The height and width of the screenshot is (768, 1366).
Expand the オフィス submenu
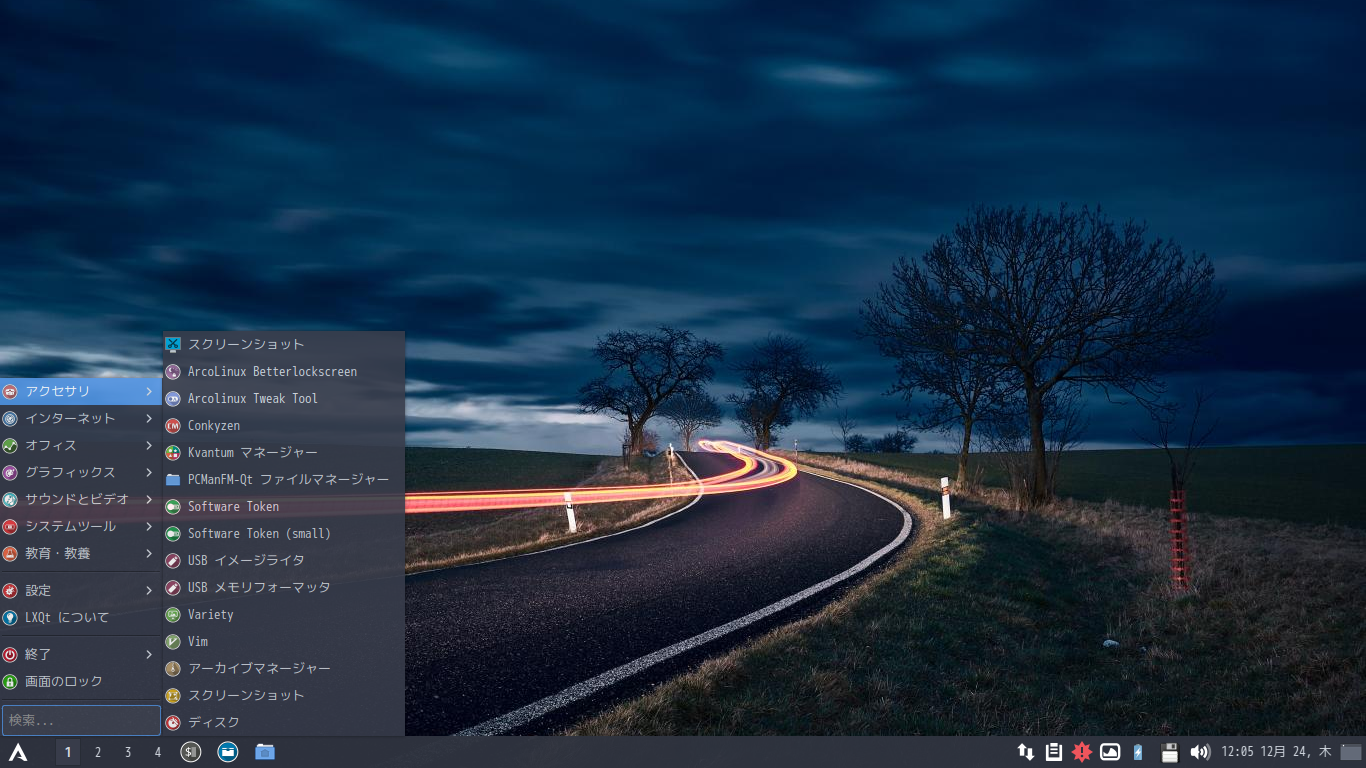coord(80,445)
